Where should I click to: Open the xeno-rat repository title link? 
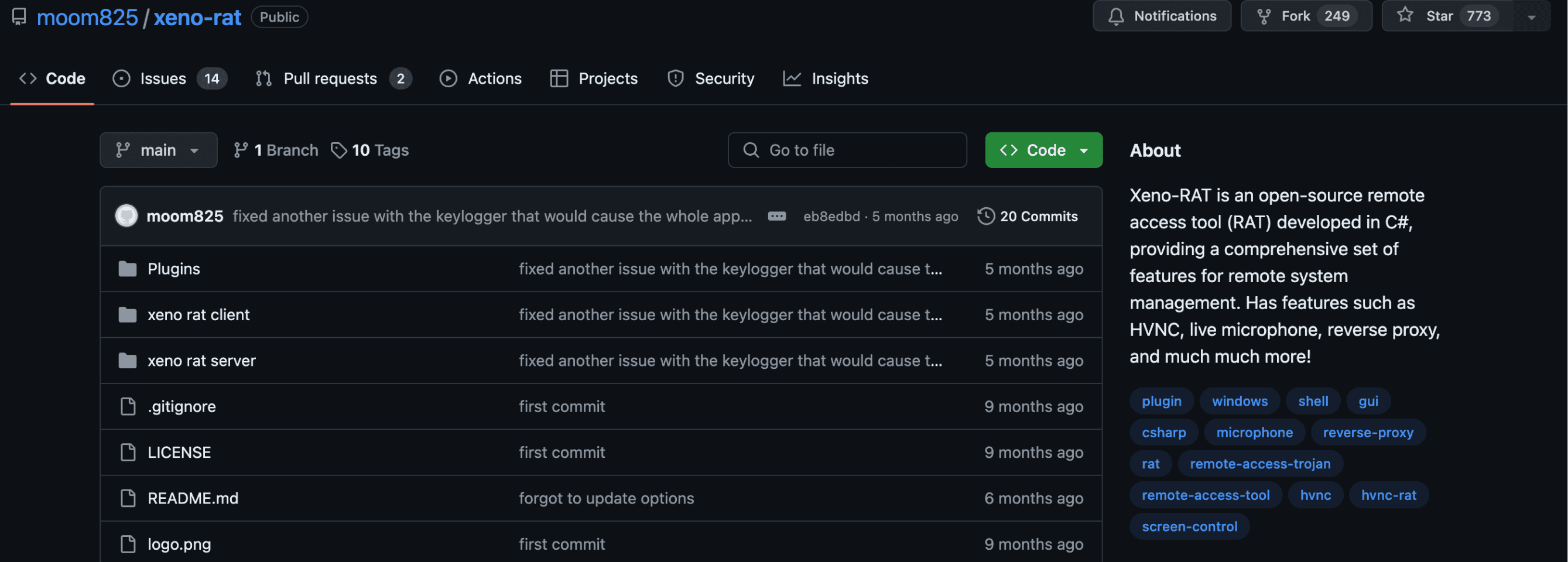click(197, 17)
